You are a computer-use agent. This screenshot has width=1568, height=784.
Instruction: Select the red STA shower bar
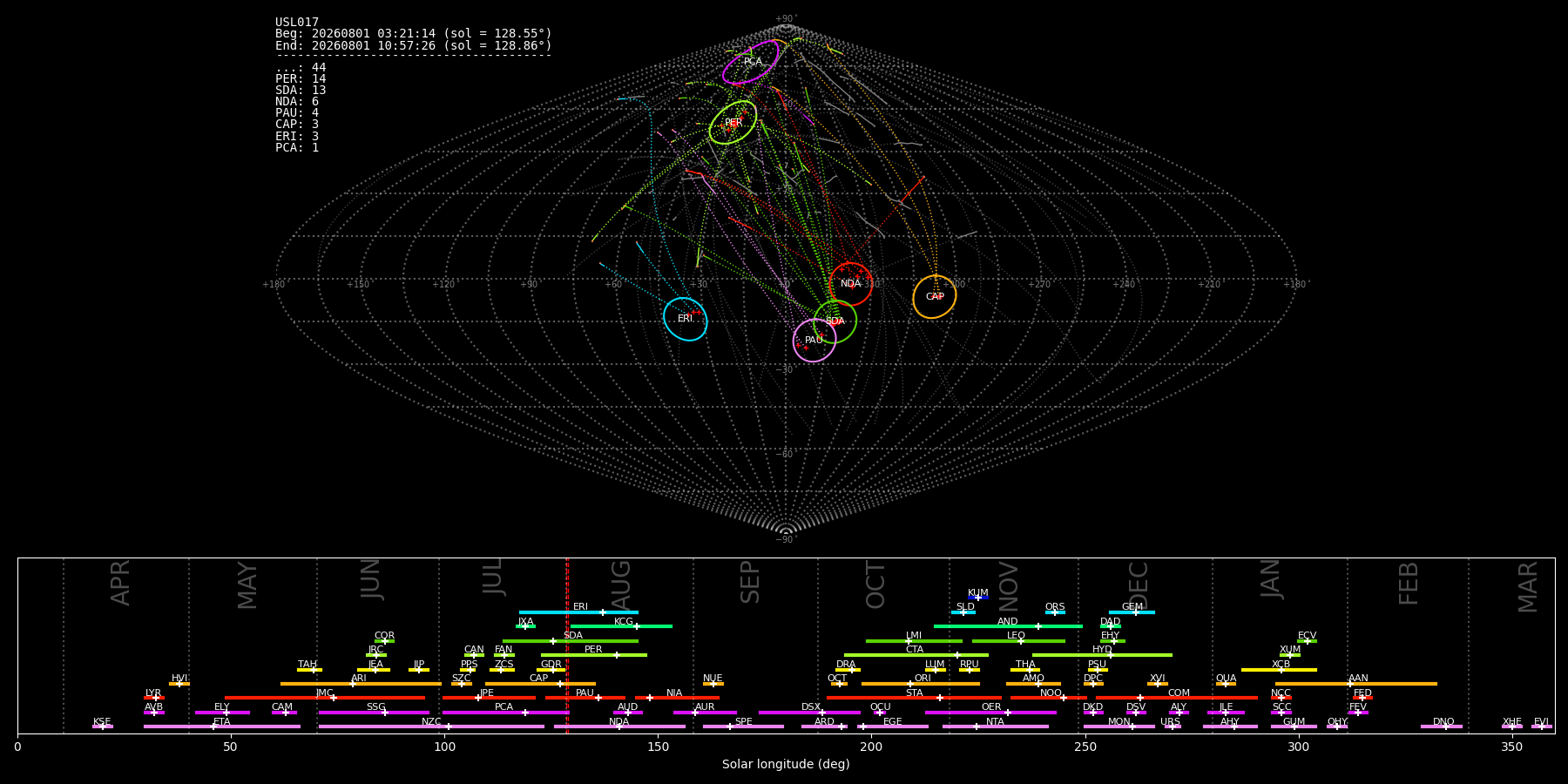point(914,698)
